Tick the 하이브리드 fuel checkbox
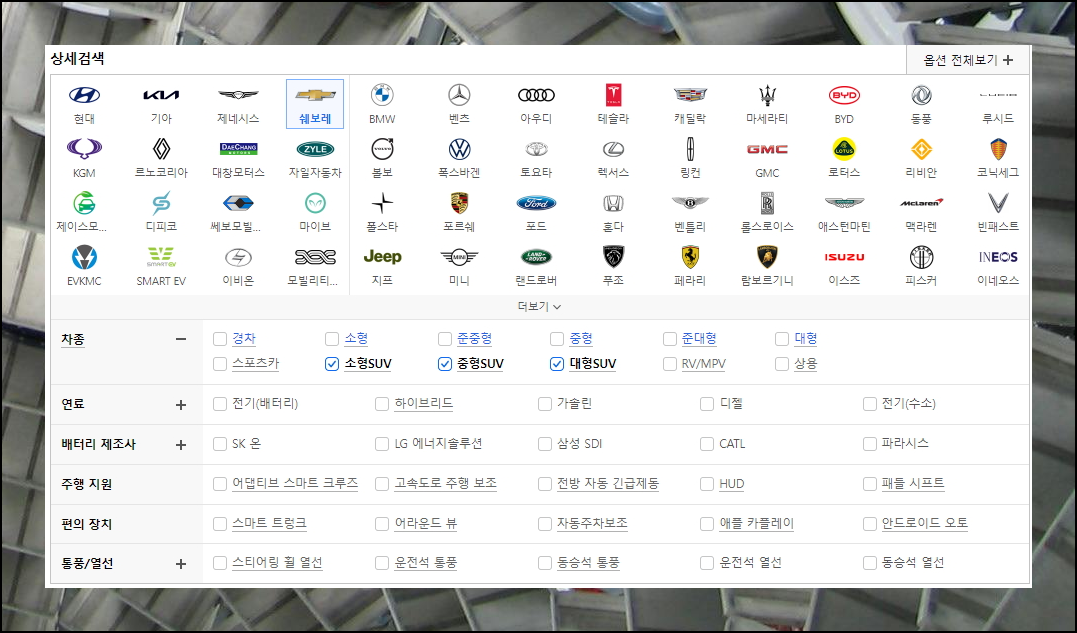The width and height of the screenshot is (1077, 633). click(382, 404)
